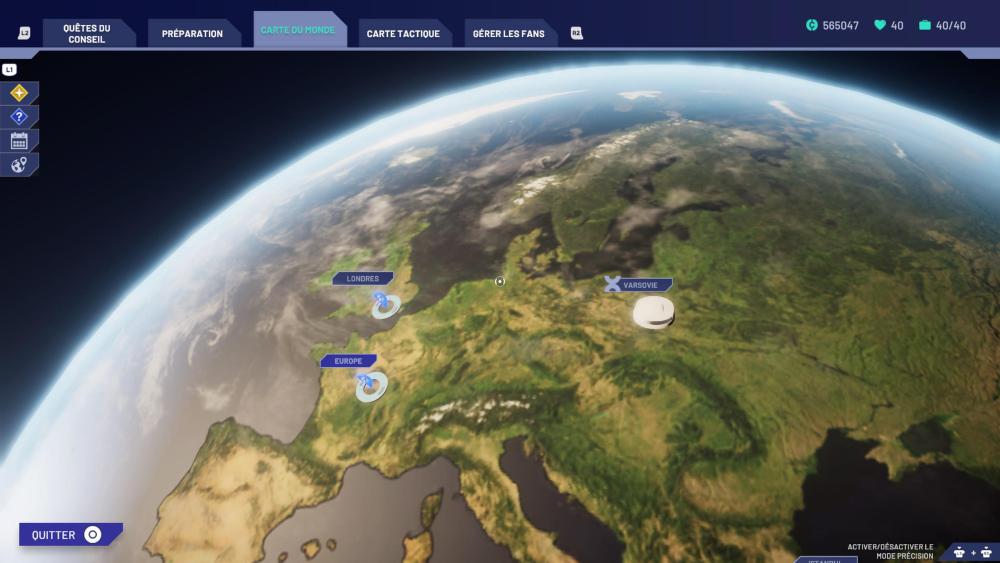Click the L2 previous-tab icon
The height and width of the screenshot is (563, 1000).
24,33
